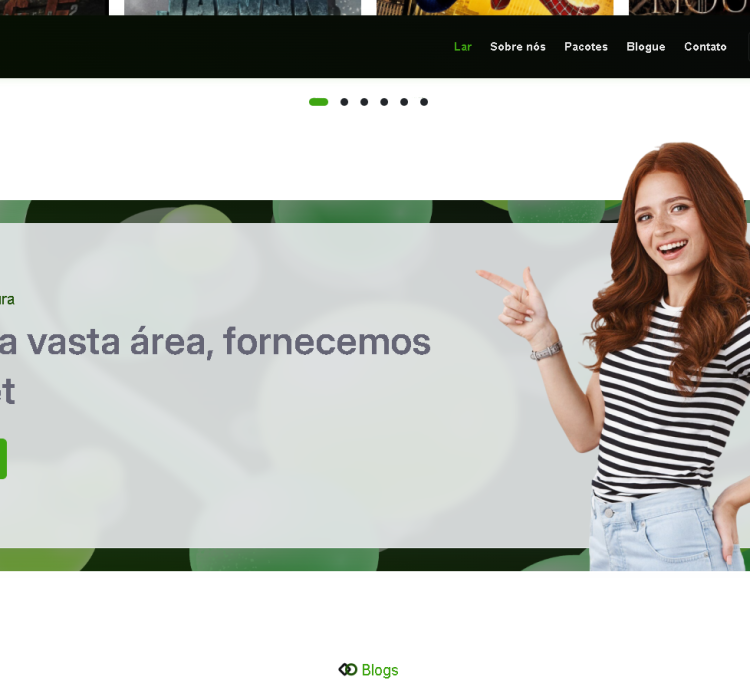Switch to the second carousel slide dot
This screenshot has width=750, height=690.
click(344, 102)
